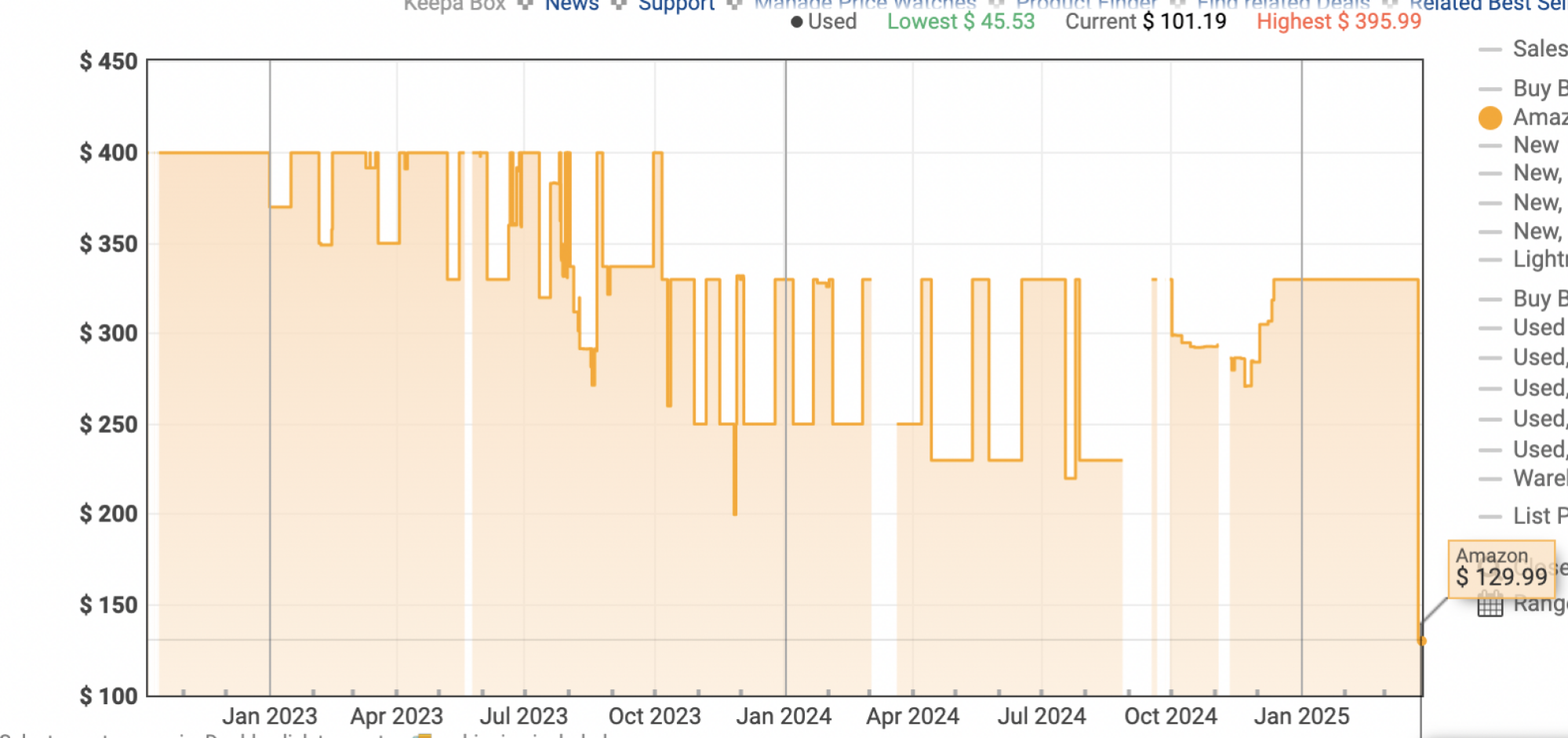Image resolution: width=1568 pixels, height=738 pixels.
Task: Open the Range calendar icon
Action: 1490,605
